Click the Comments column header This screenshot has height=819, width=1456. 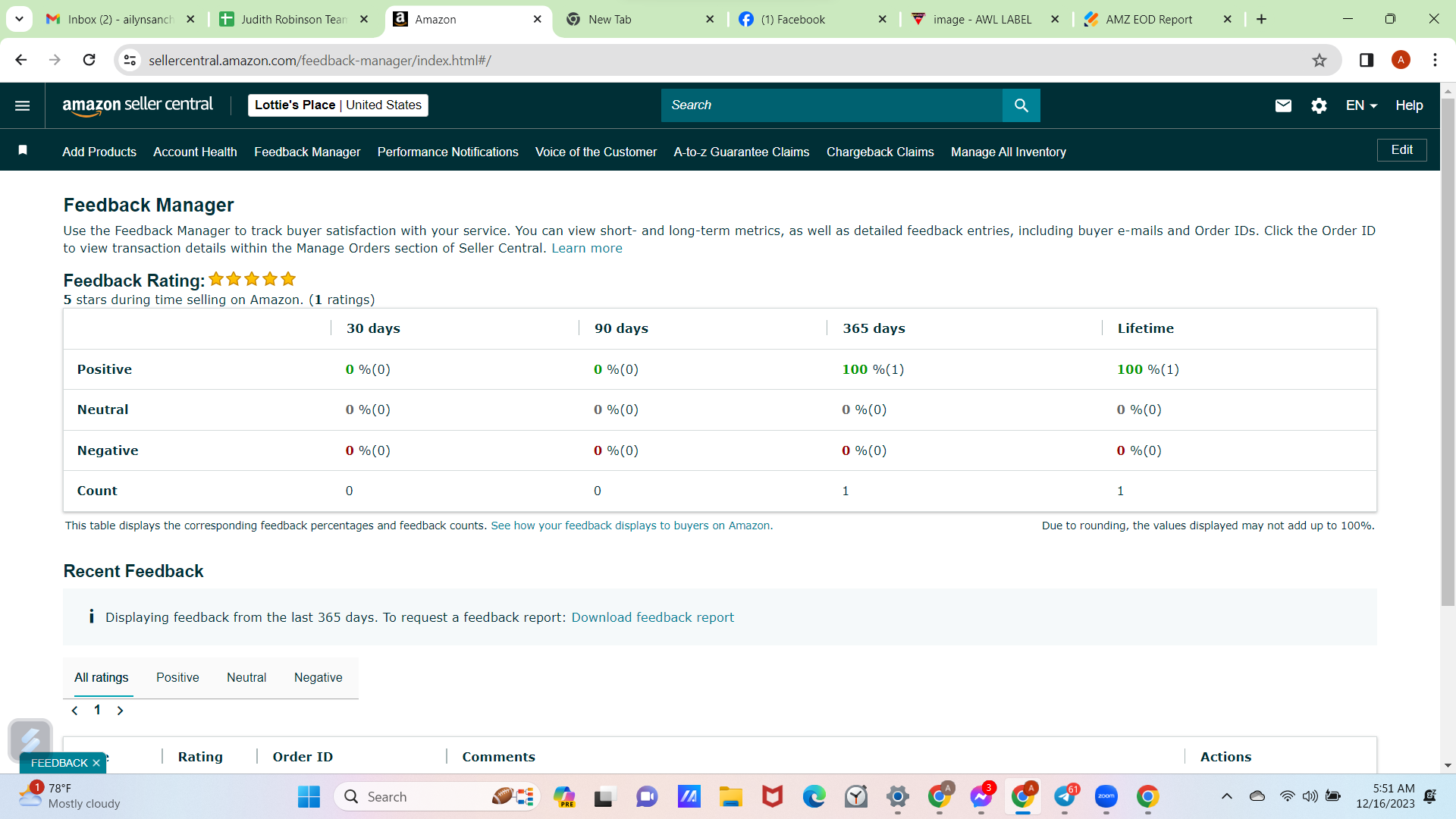498,757
